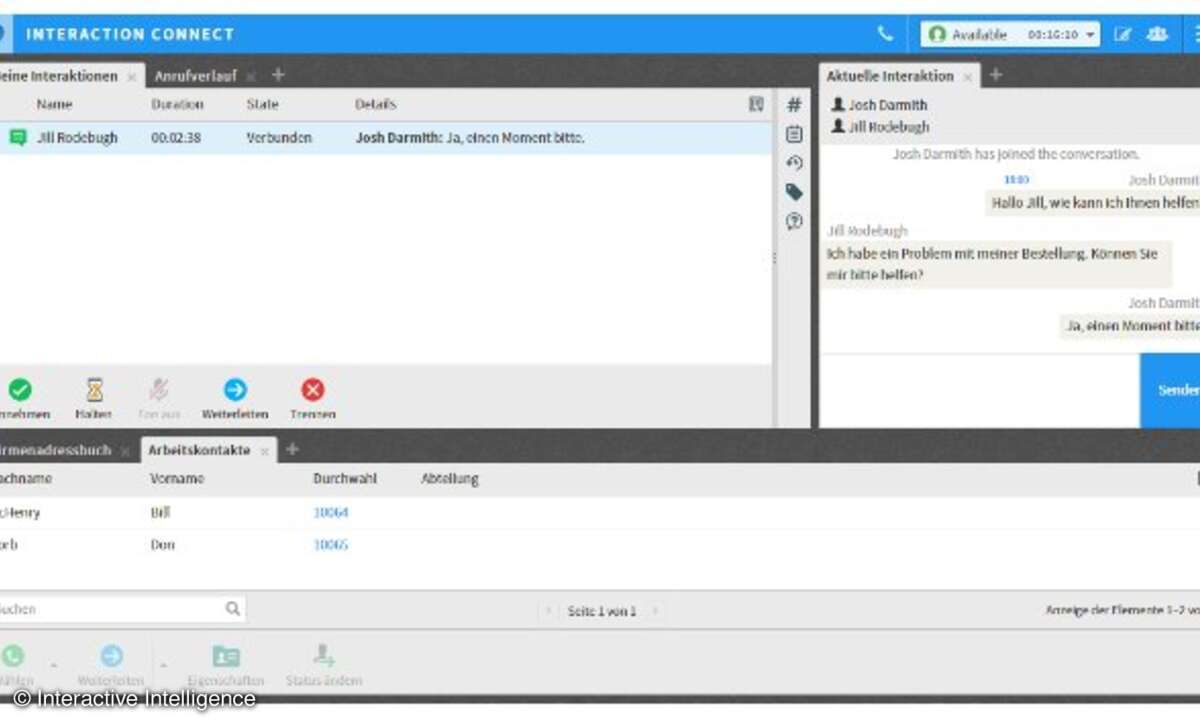Sort contacts by Vorname column

[177, 479]
